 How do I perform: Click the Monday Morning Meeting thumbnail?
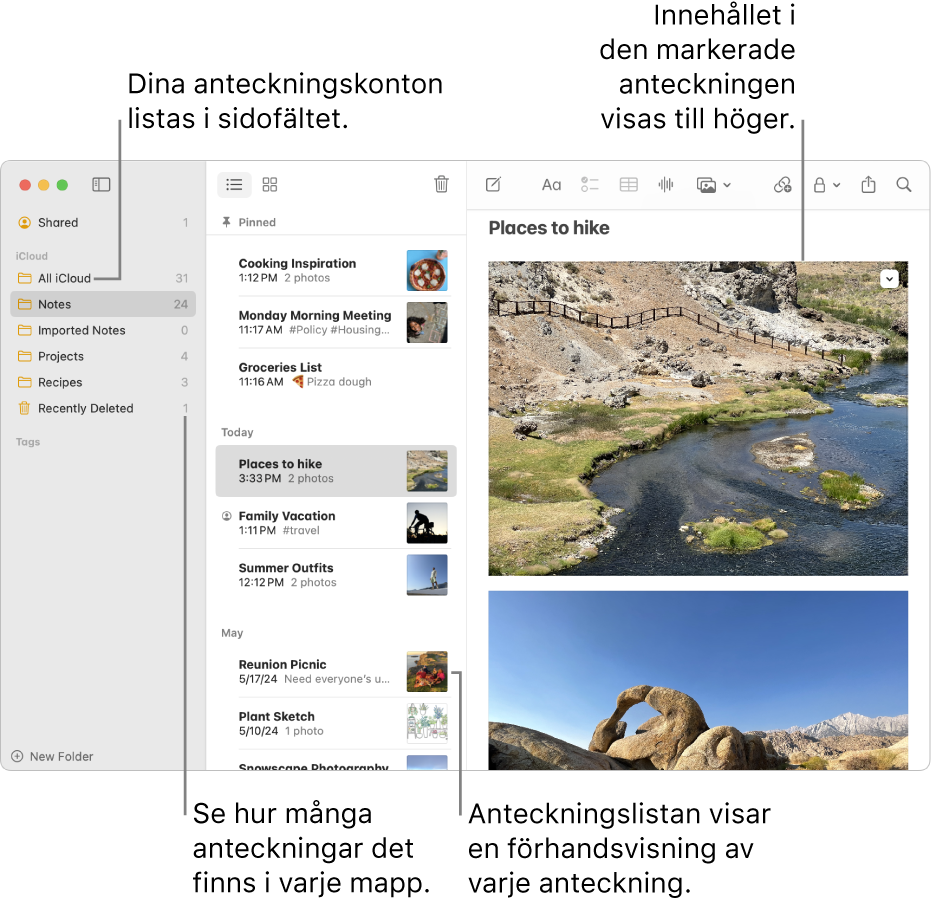click(427, 322)
